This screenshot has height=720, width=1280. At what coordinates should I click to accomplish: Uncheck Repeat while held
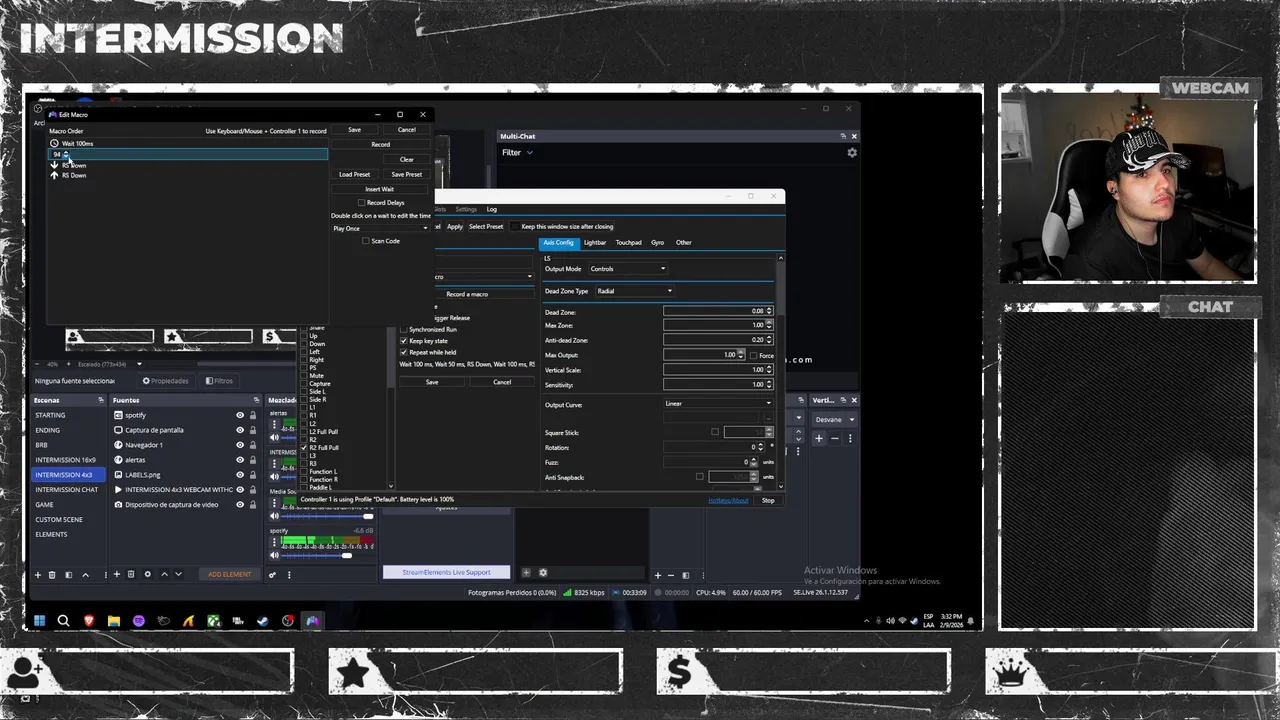point(404,352)
